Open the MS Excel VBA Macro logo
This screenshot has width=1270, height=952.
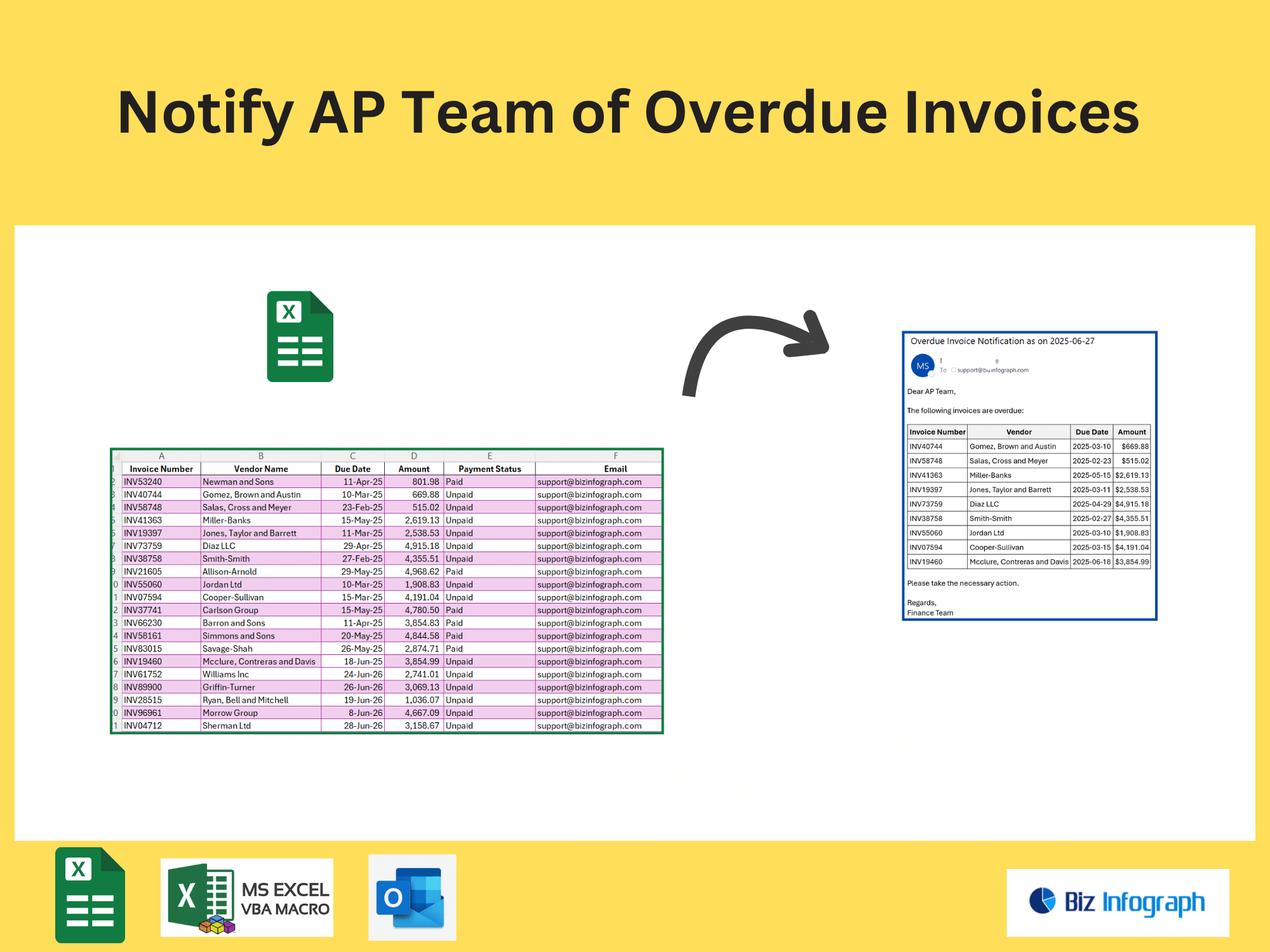coord(247,897)
